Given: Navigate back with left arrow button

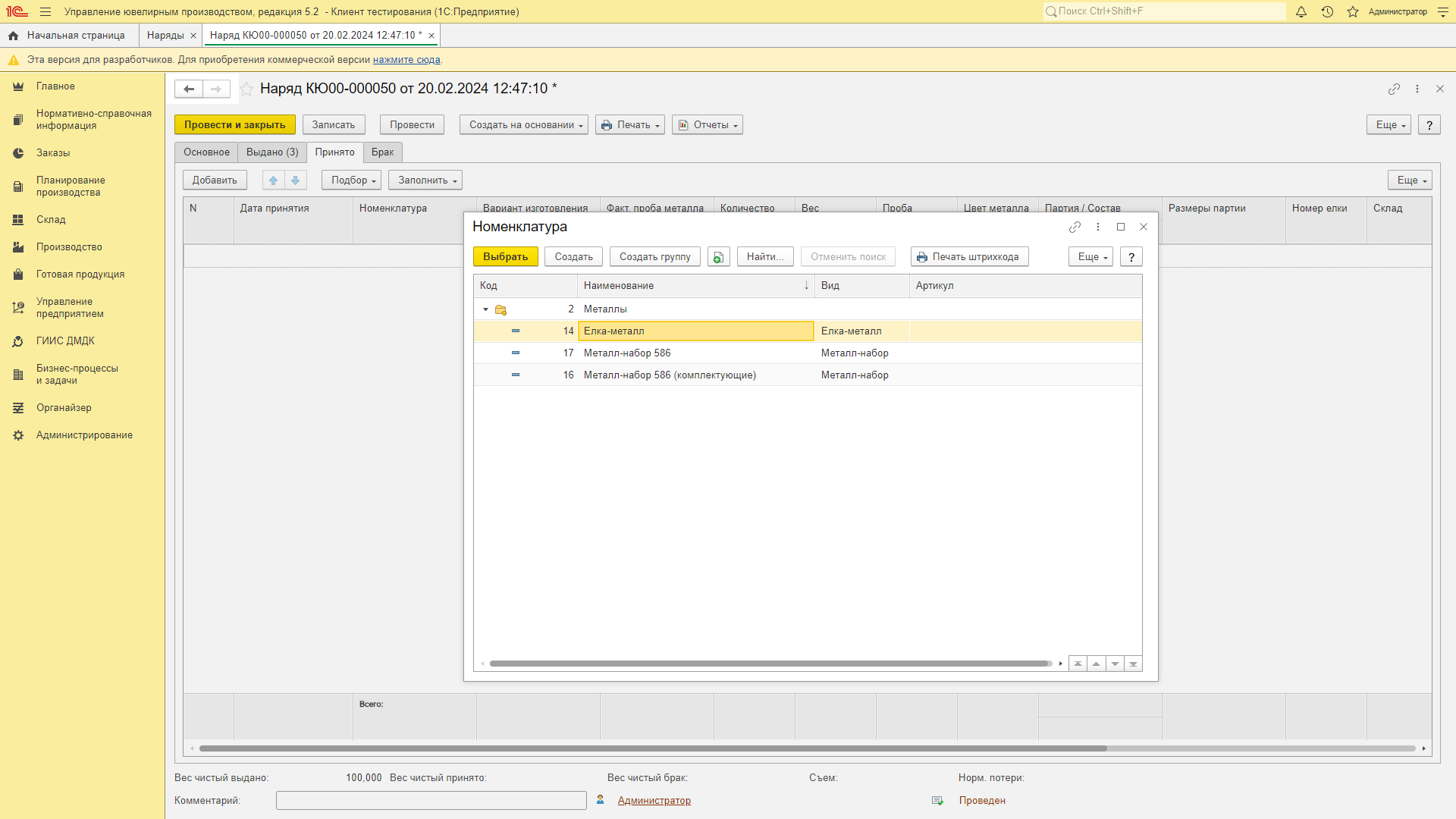Looking at the screenshot, I should pos(189,89).
